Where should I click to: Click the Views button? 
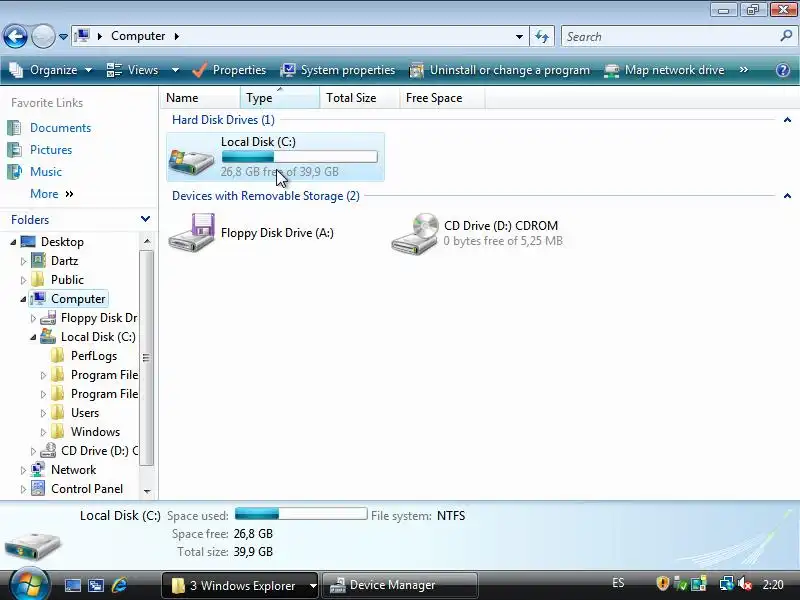point(133,70)
